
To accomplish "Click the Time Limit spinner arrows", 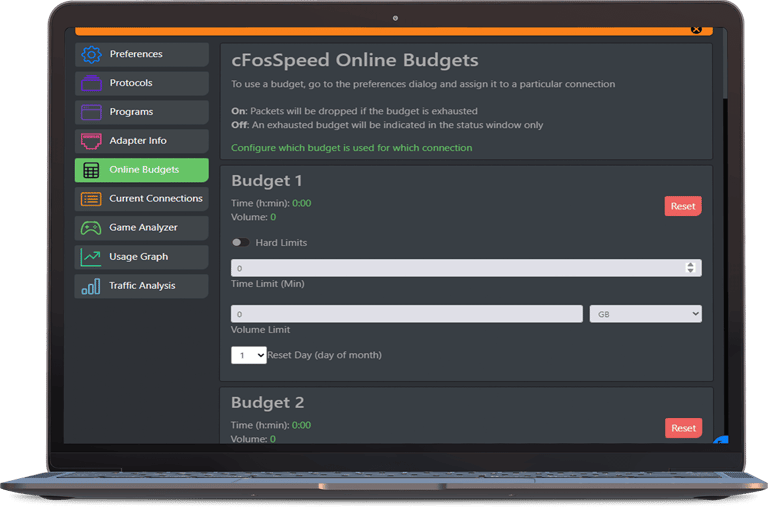I will pos(690,267).
